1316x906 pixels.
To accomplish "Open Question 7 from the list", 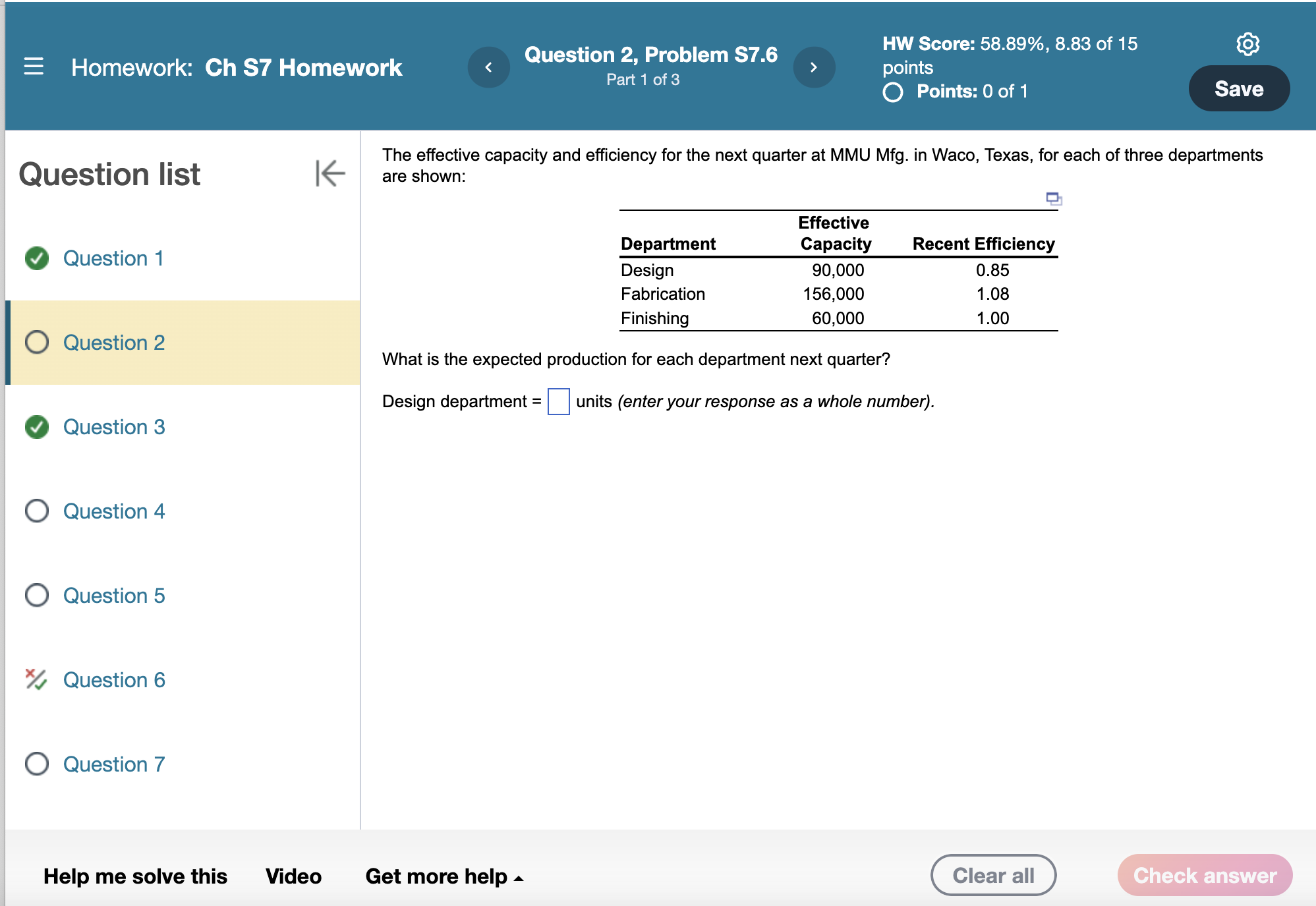I will click(x=113, y=764).
